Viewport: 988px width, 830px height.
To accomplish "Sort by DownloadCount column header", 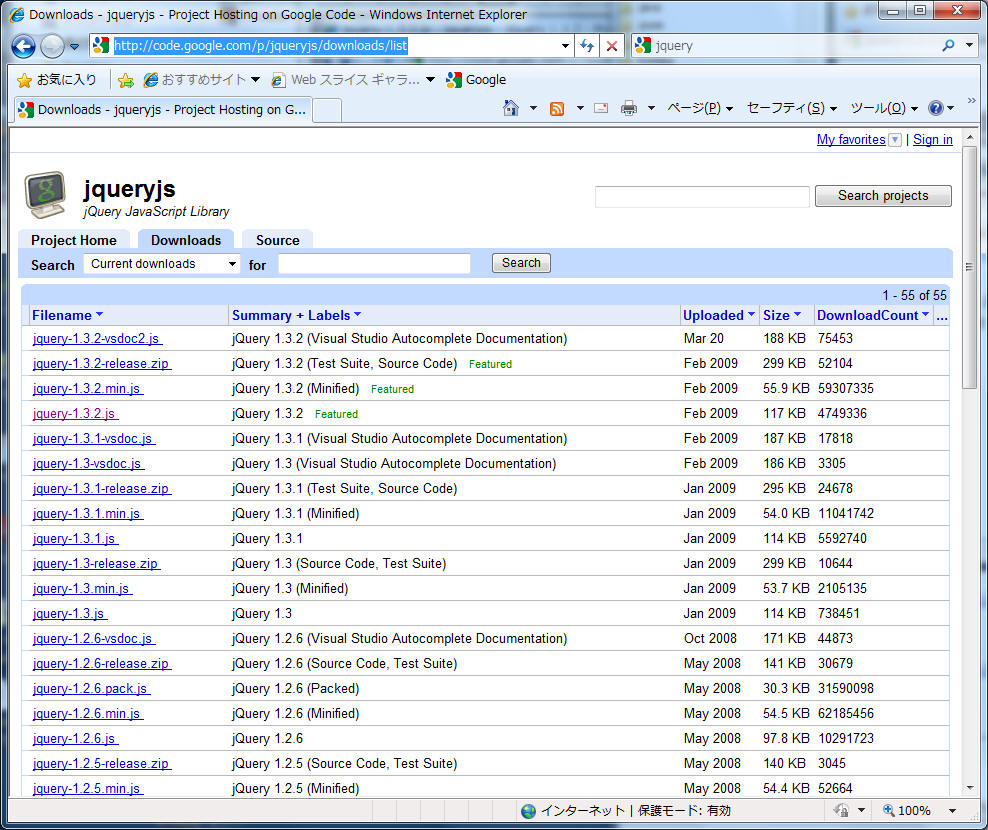I will 867,315.
